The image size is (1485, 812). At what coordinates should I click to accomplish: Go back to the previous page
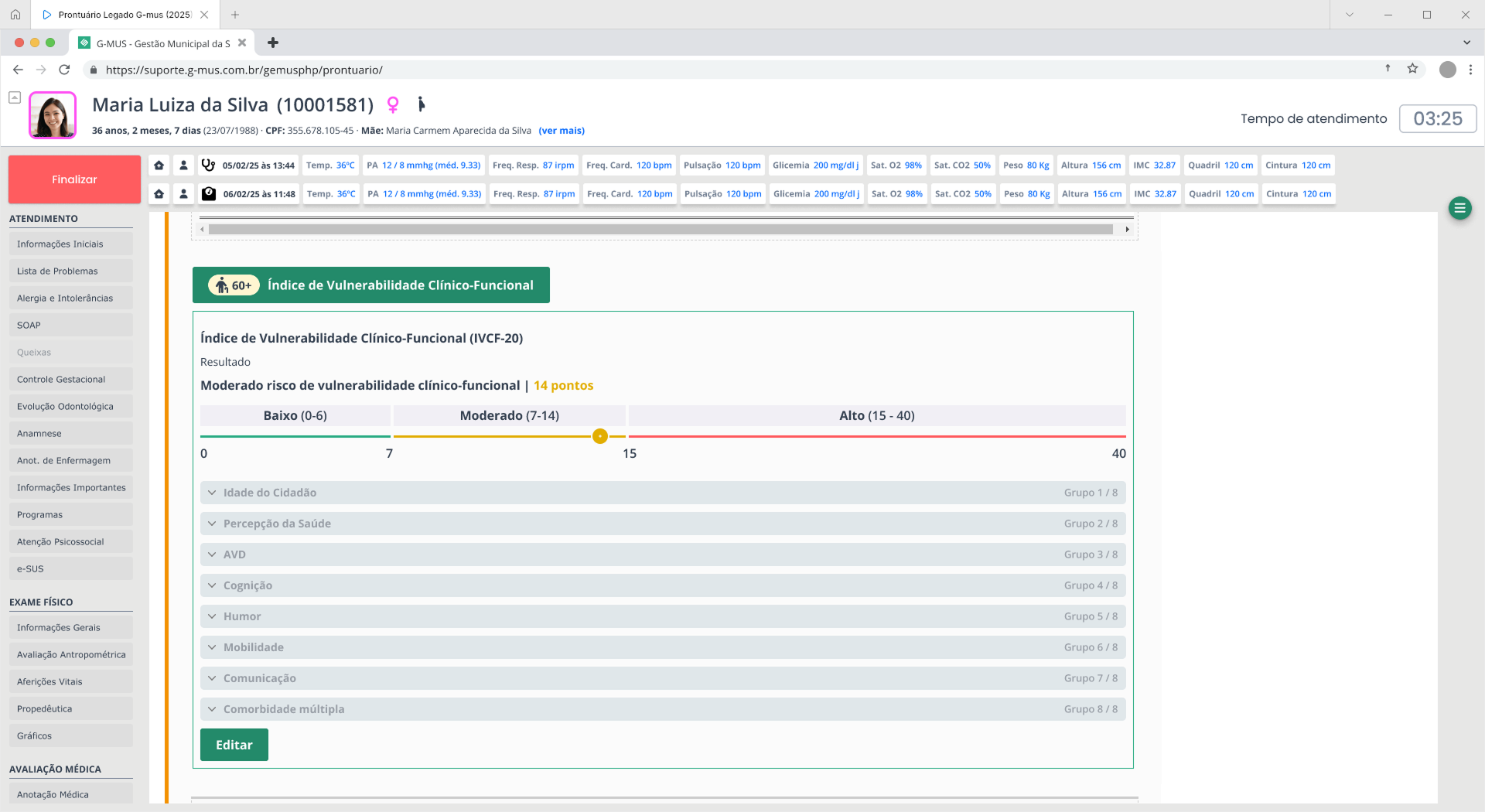[18, 70]
